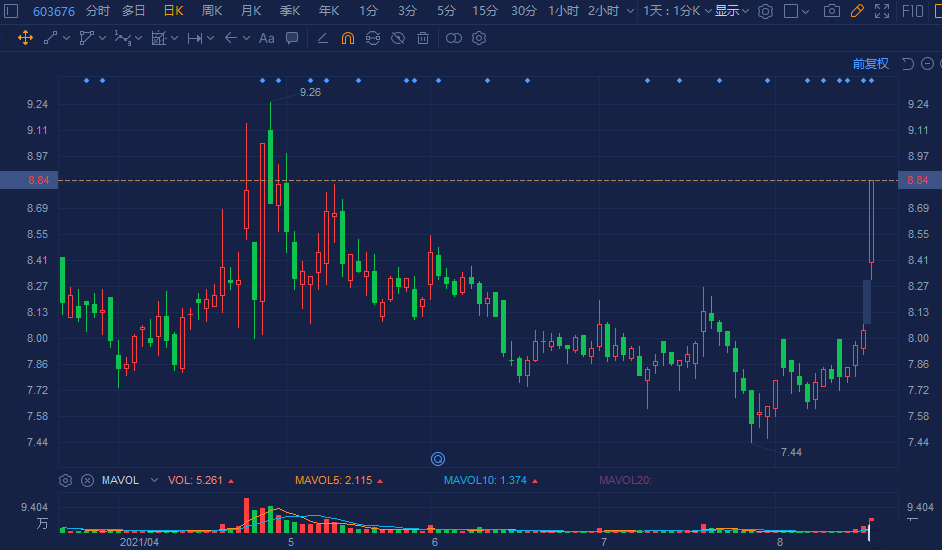
Task: Select the Aa text annotation tool
Action: pyautogui.click(x=266, y=38)
